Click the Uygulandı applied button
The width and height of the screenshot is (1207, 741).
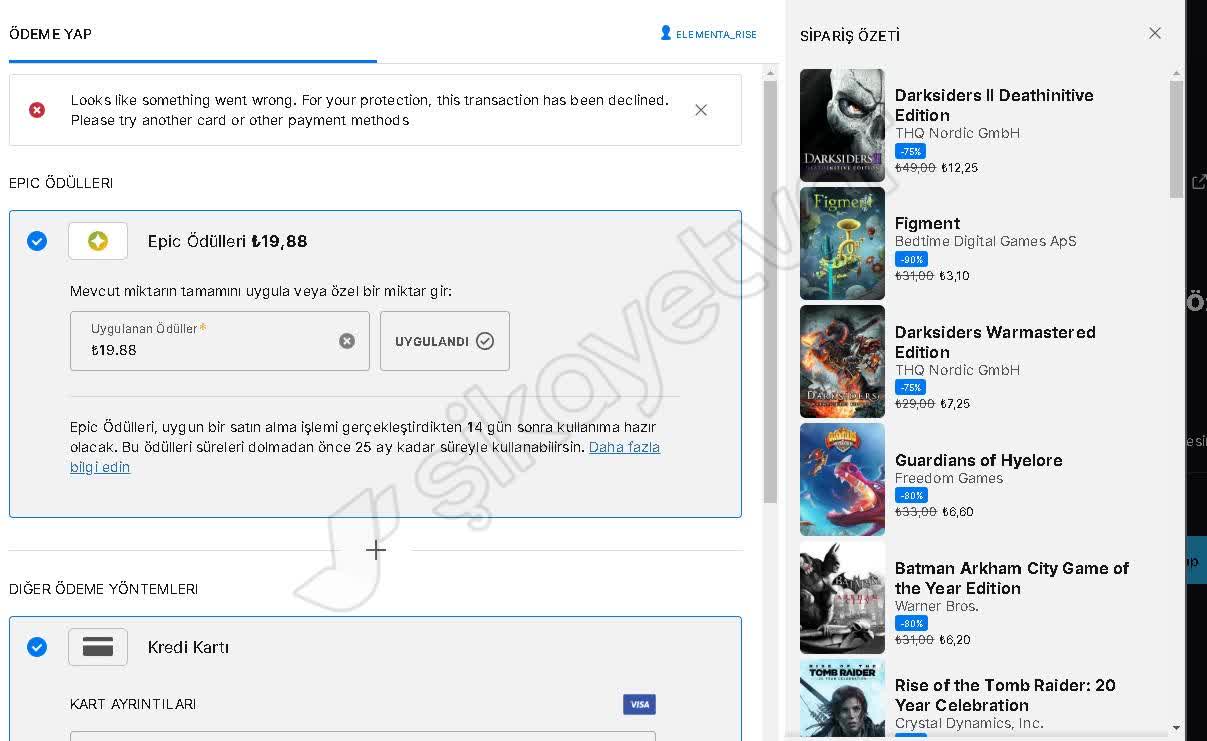pos(445,341)
